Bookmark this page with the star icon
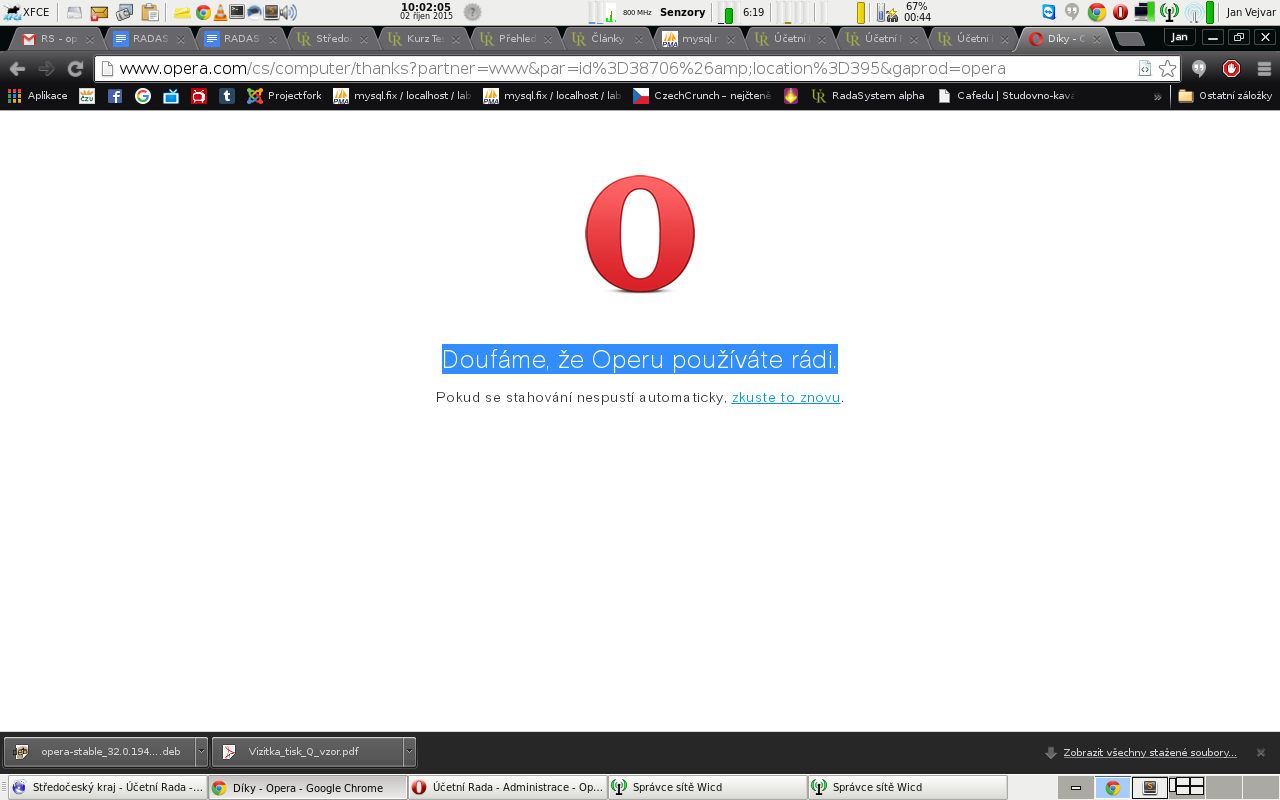 coord(1167,69)
